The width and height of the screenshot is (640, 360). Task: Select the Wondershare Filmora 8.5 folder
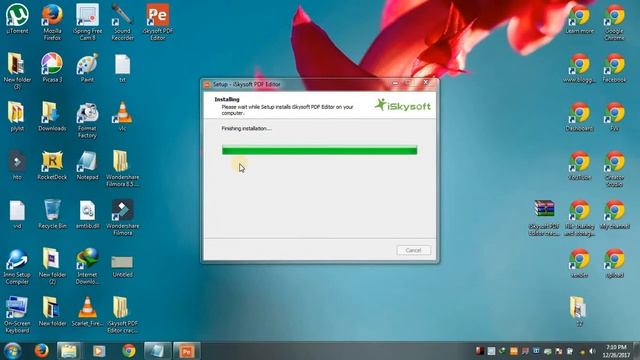coord(122,169)
